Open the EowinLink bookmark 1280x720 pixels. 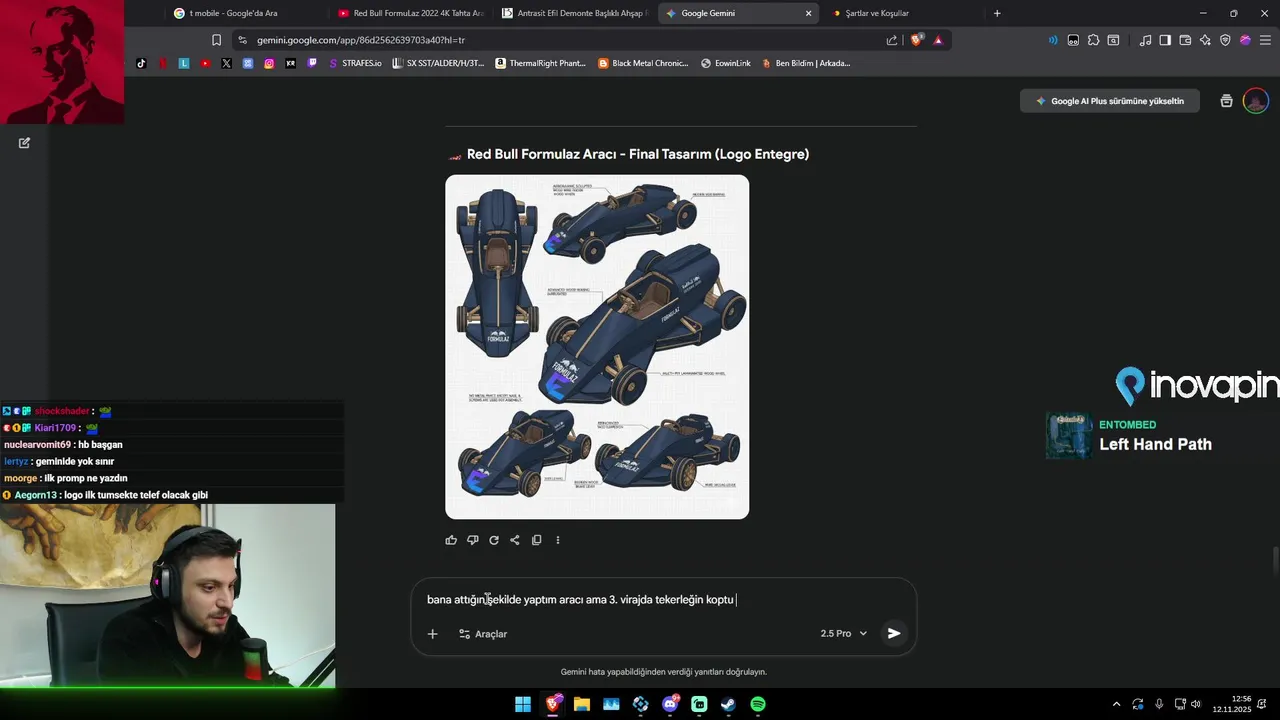(726, 63)
